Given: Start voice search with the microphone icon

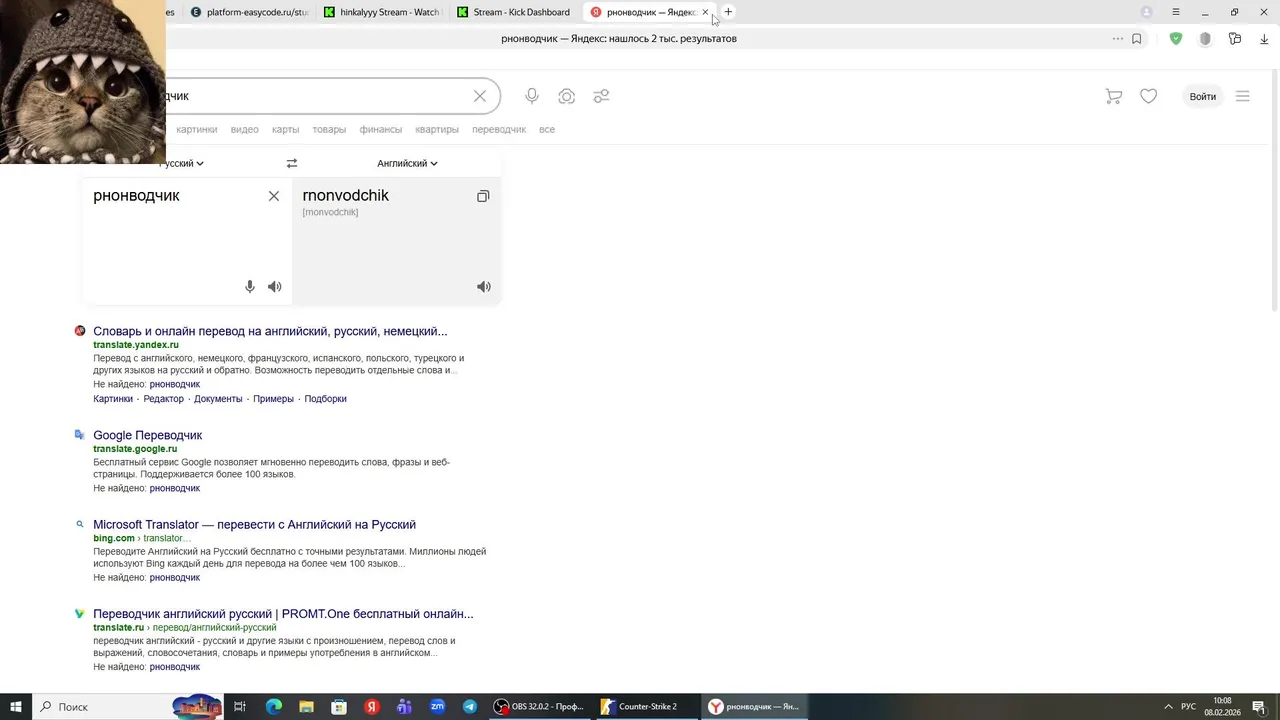Looking at the screenshot, I should (x=532, y=96).
